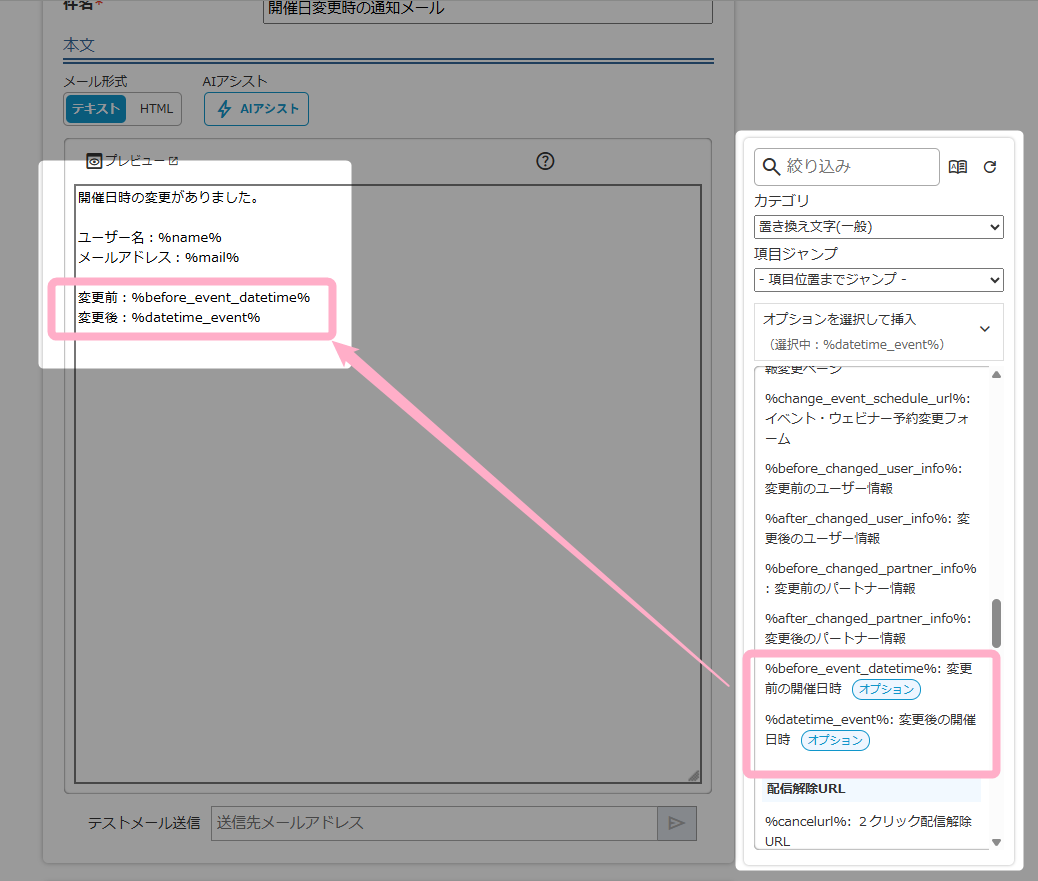Switch mail format to テキスト
This screenshot has width=1038, height=881.
tap(96, 109)
